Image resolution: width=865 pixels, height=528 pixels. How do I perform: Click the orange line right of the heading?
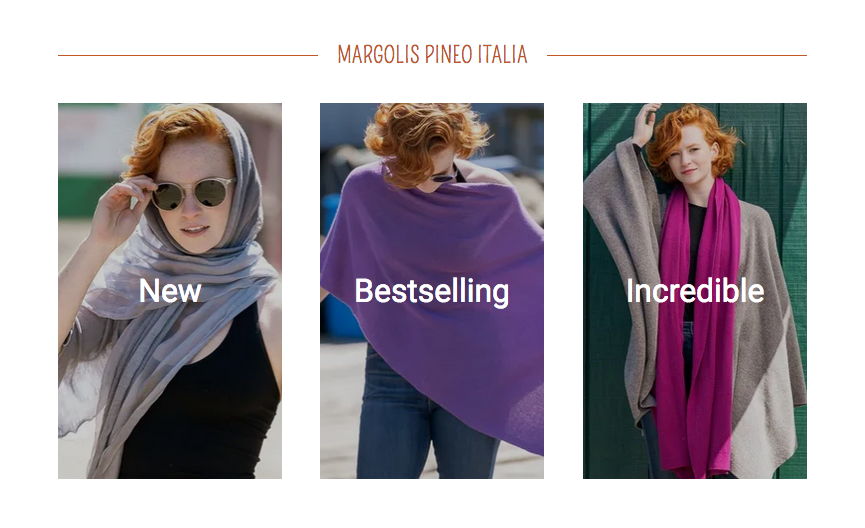click(677, 55)
